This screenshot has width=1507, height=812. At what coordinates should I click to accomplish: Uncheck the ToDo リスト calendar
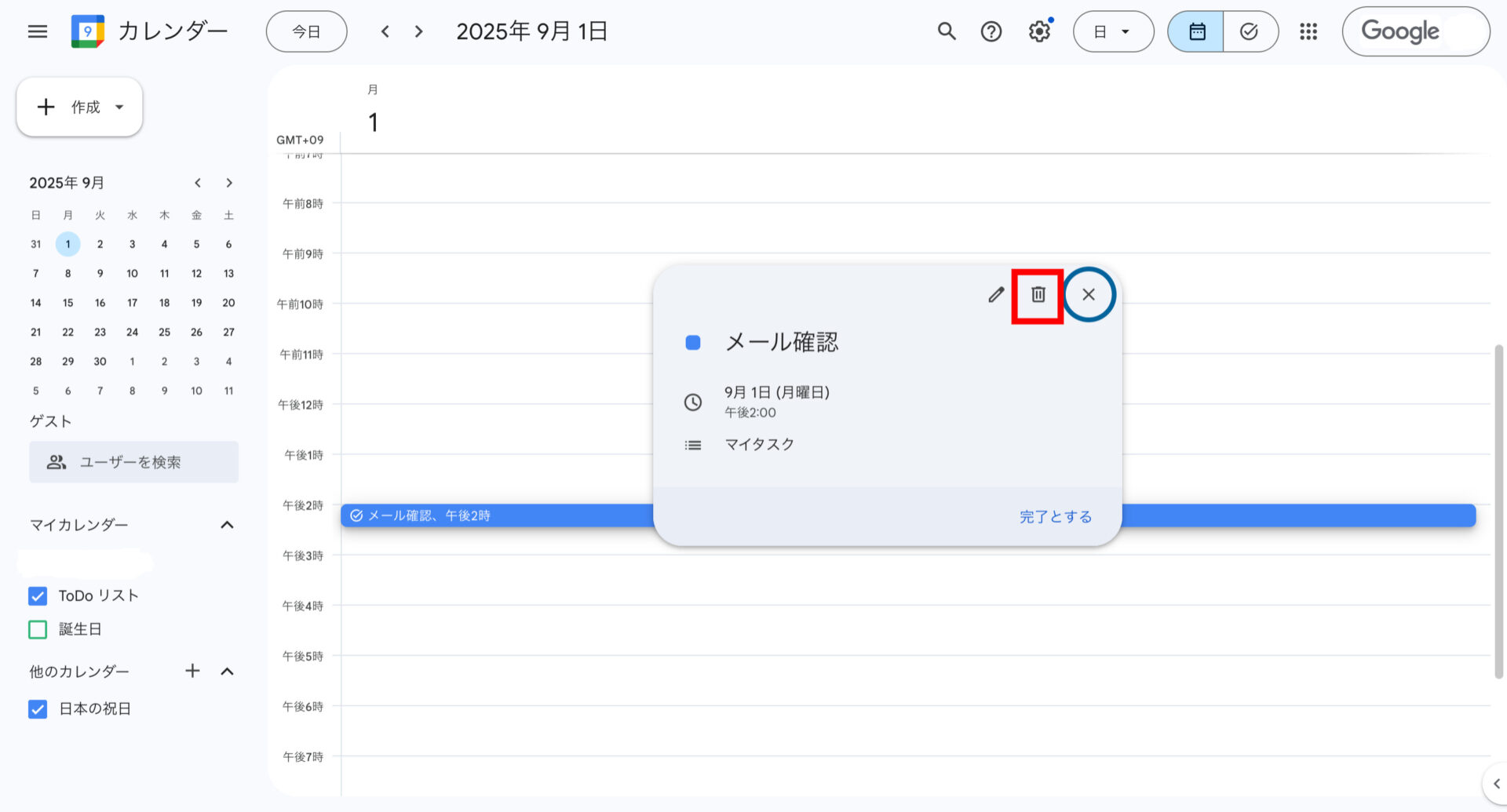click(x=38, y=596)
